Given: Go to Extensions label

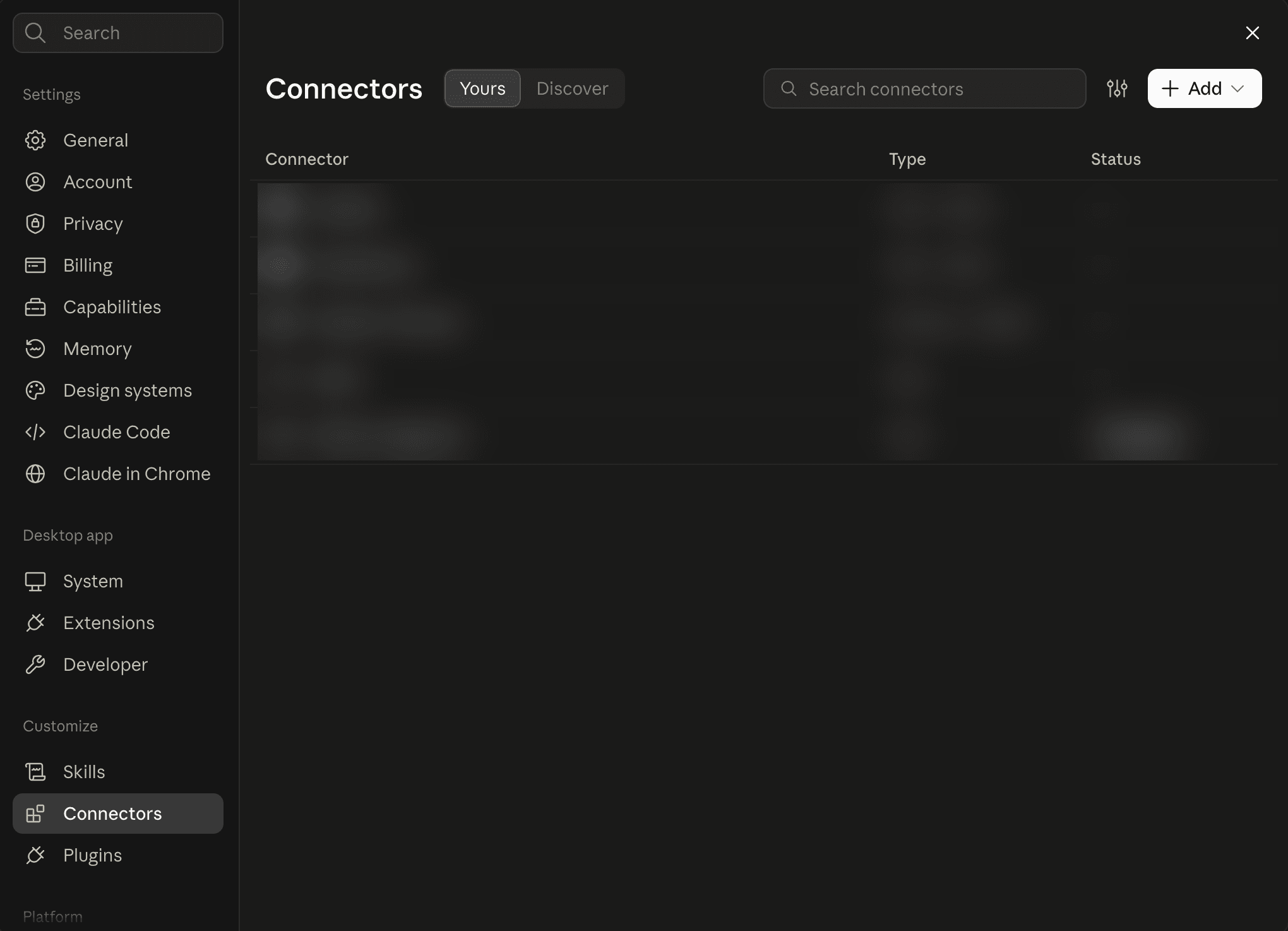Looking at the screenshot, I should [x=109, y=623].
